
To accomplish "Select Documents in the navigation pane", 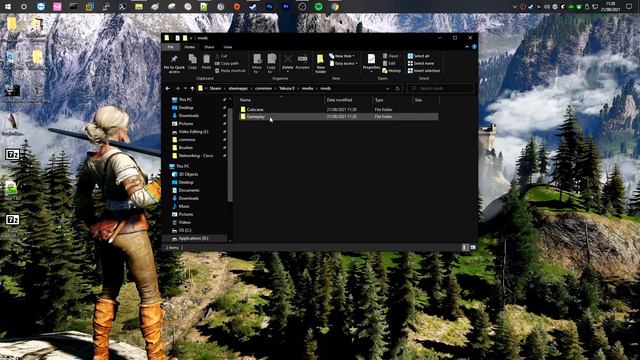I will click(189, 190).
